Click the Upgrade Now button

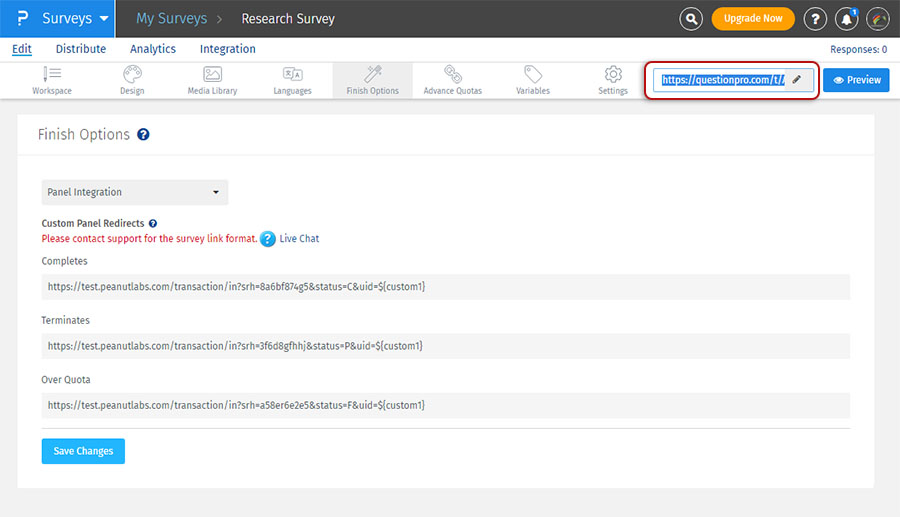tap(753, 19)
